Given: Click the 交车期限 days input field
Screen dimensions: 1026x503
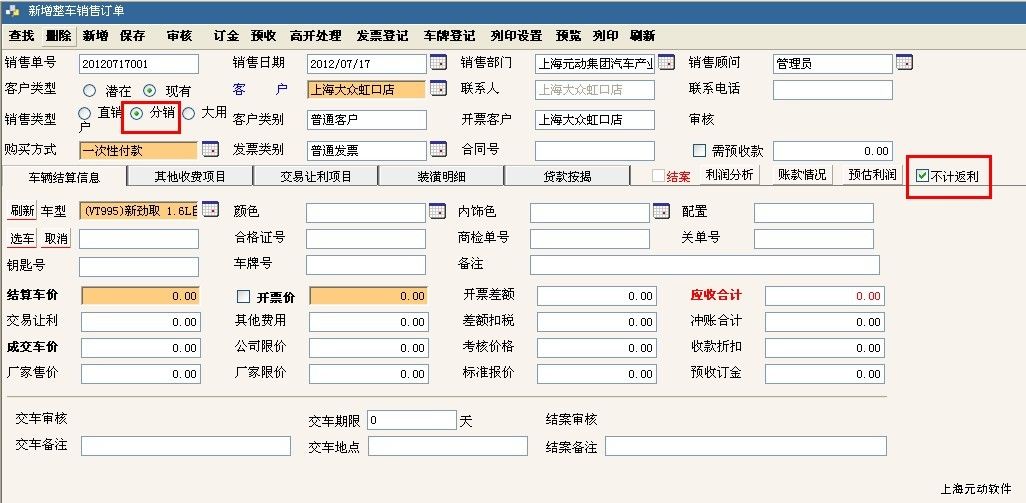Looking at the screenshot, I should [x=411, y=420].
